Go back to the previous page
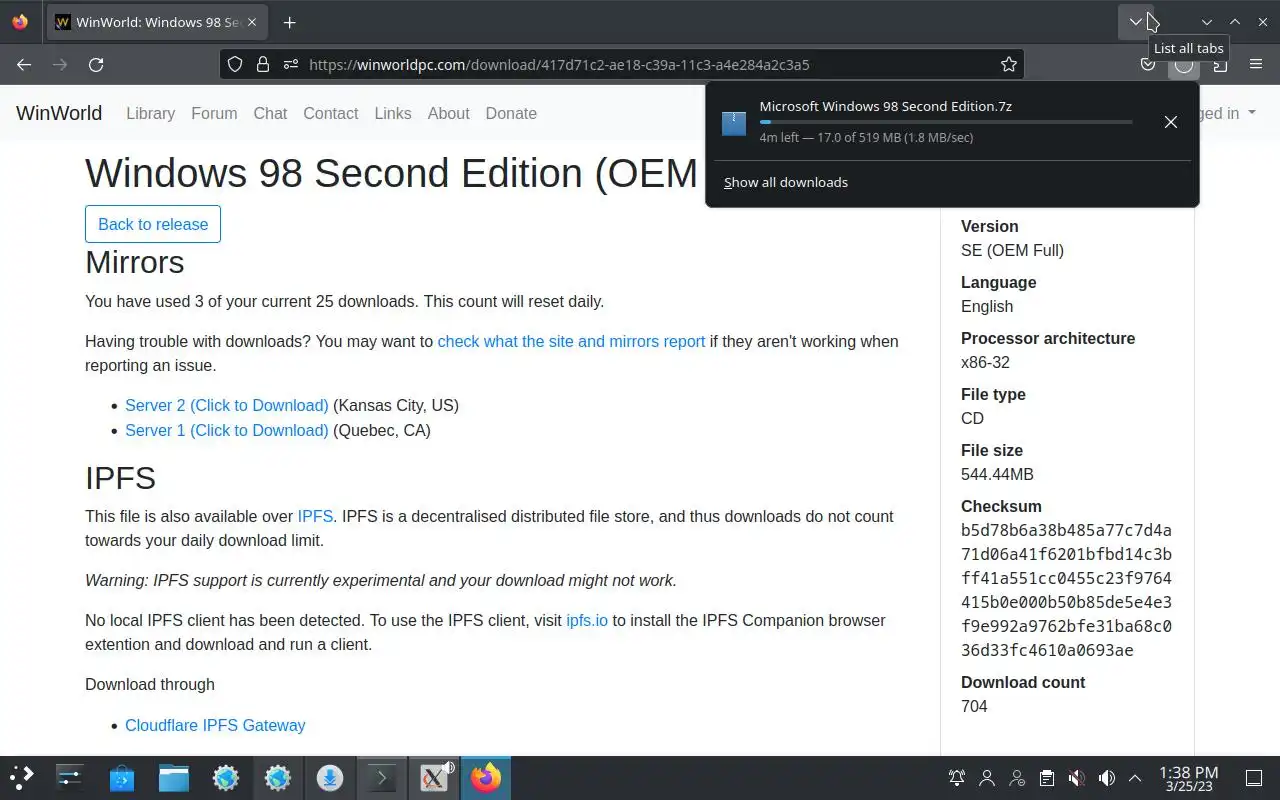 point(24,64)
